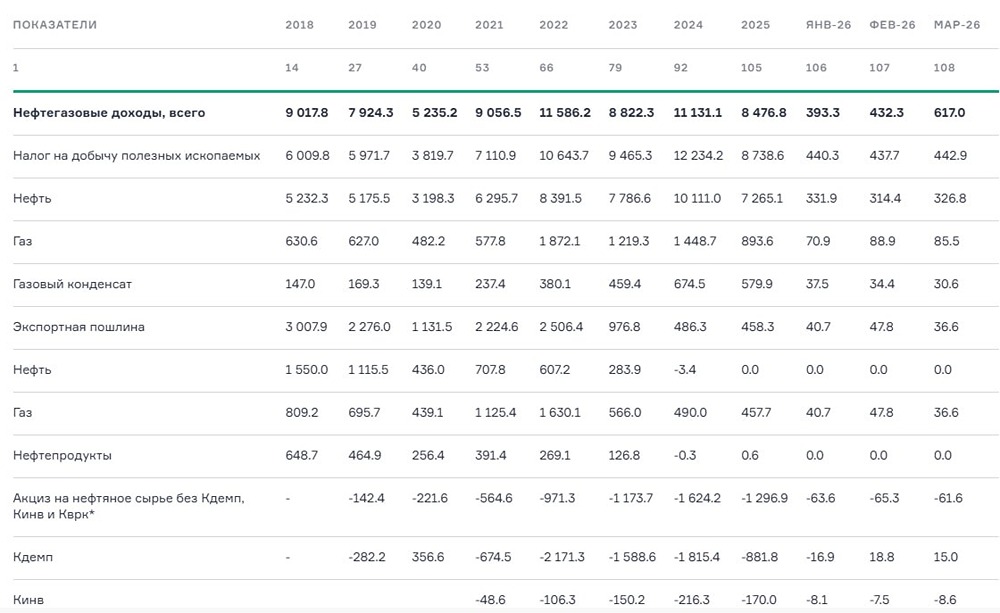Select the 617.0 value under МАР-26
Image resolution: width=1000 pixels, height=613 pixels.
coord(949,113)
